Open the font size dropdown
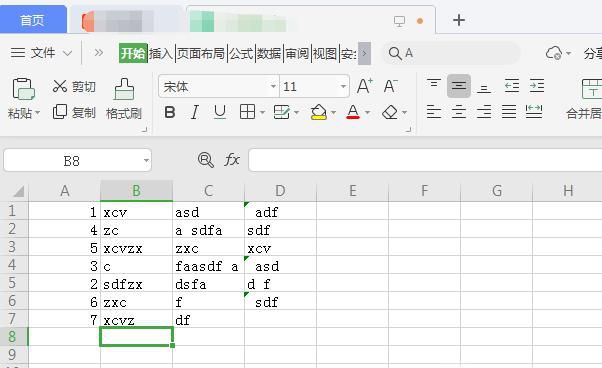This screenshot has height=368, width=602. coord(343,86)
